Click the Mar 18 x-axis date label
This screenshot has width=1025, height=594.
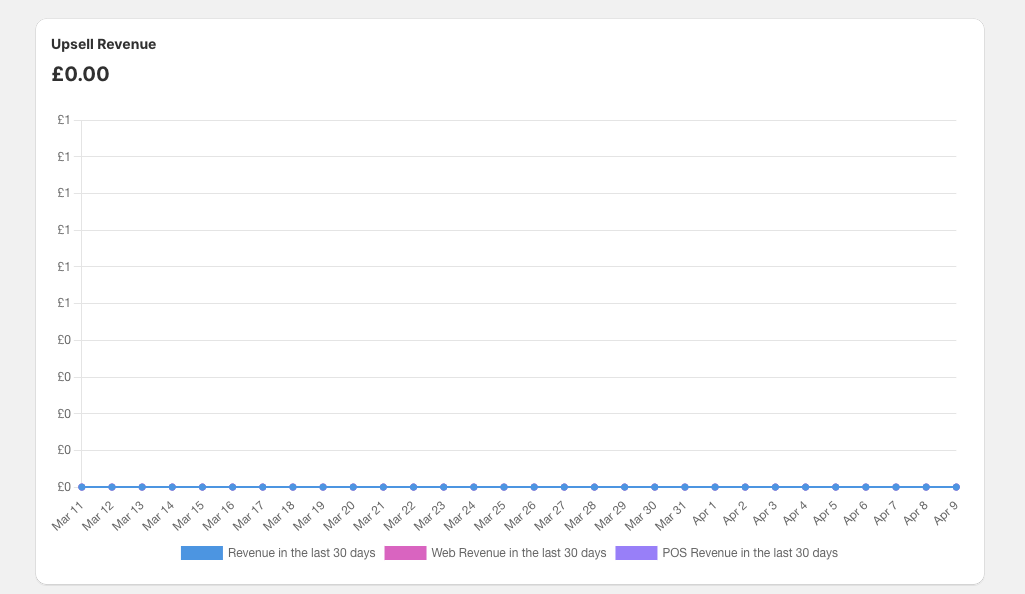pos(280,514)
